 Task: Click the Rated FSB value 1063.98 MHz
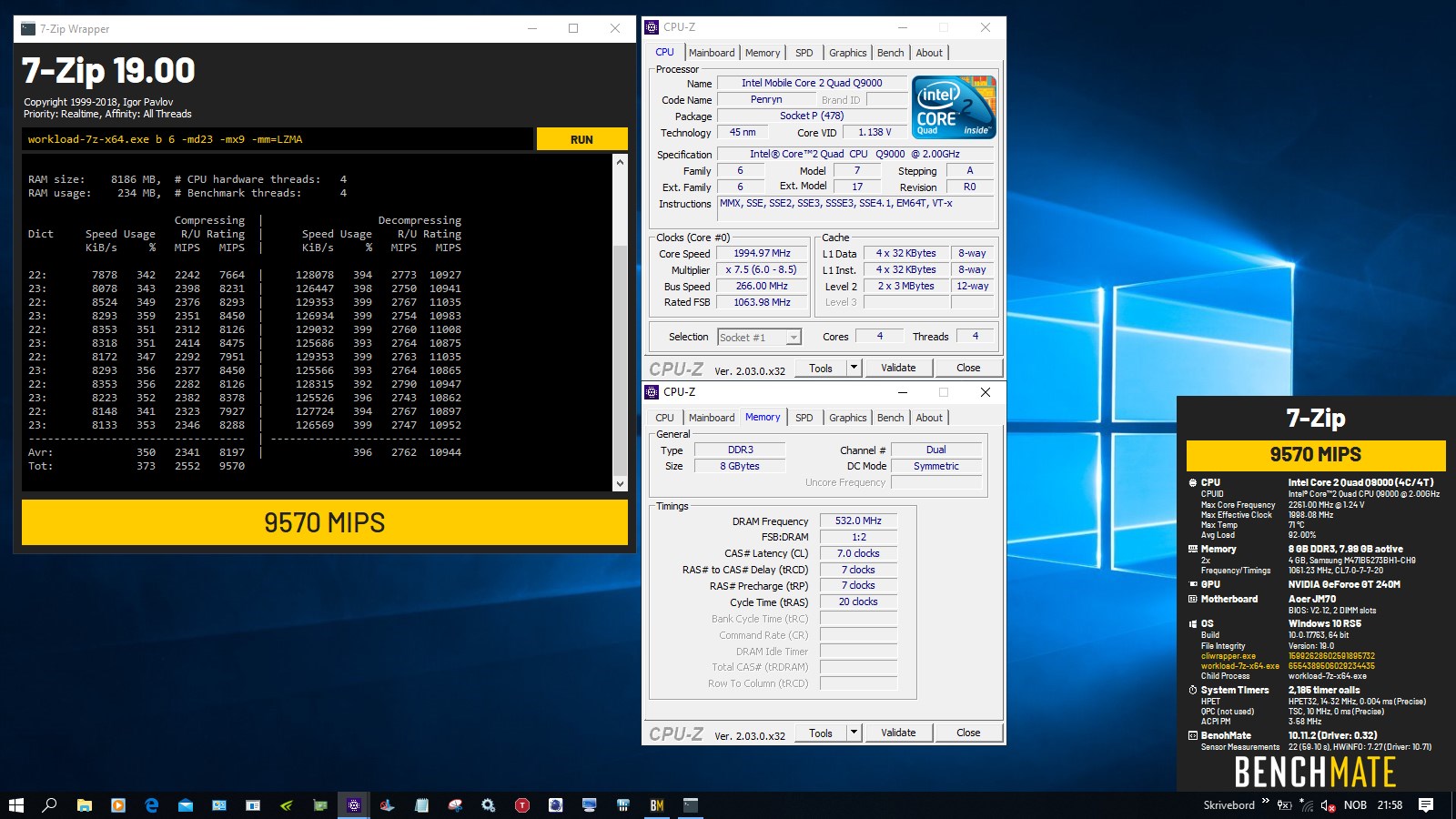[762, 302]
